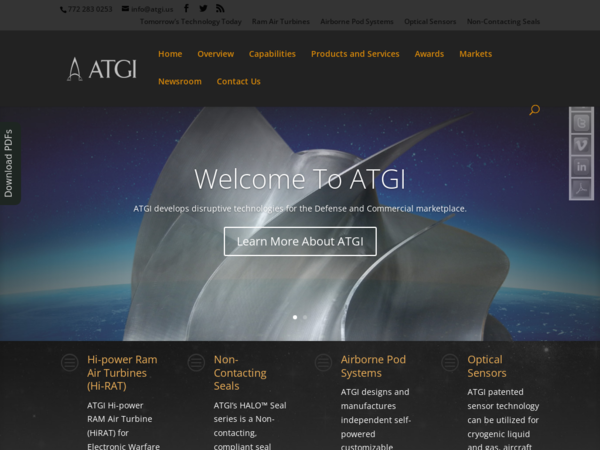600x450 pixels.
Task: Open the Newsroom menu item
Action: click(x=180, y=82)
